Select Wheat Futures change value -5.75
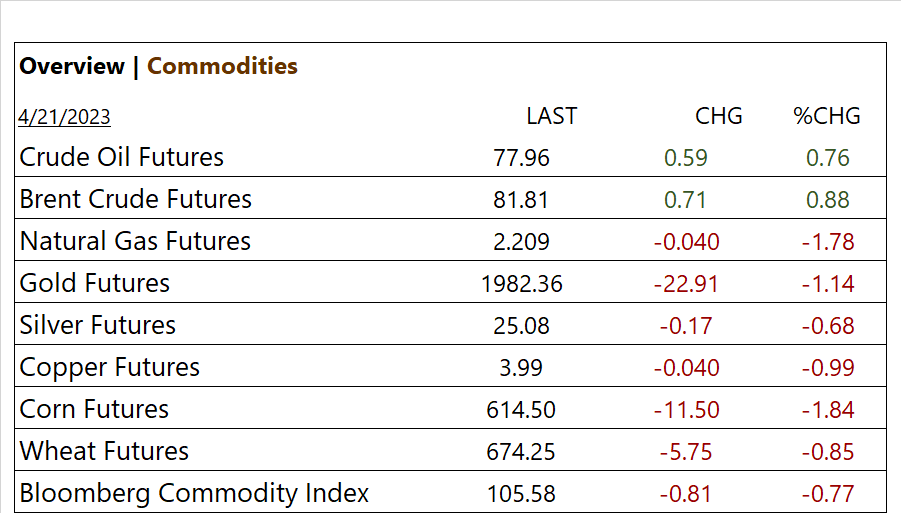This screenshot has height=513, width=901. point(686,452)
